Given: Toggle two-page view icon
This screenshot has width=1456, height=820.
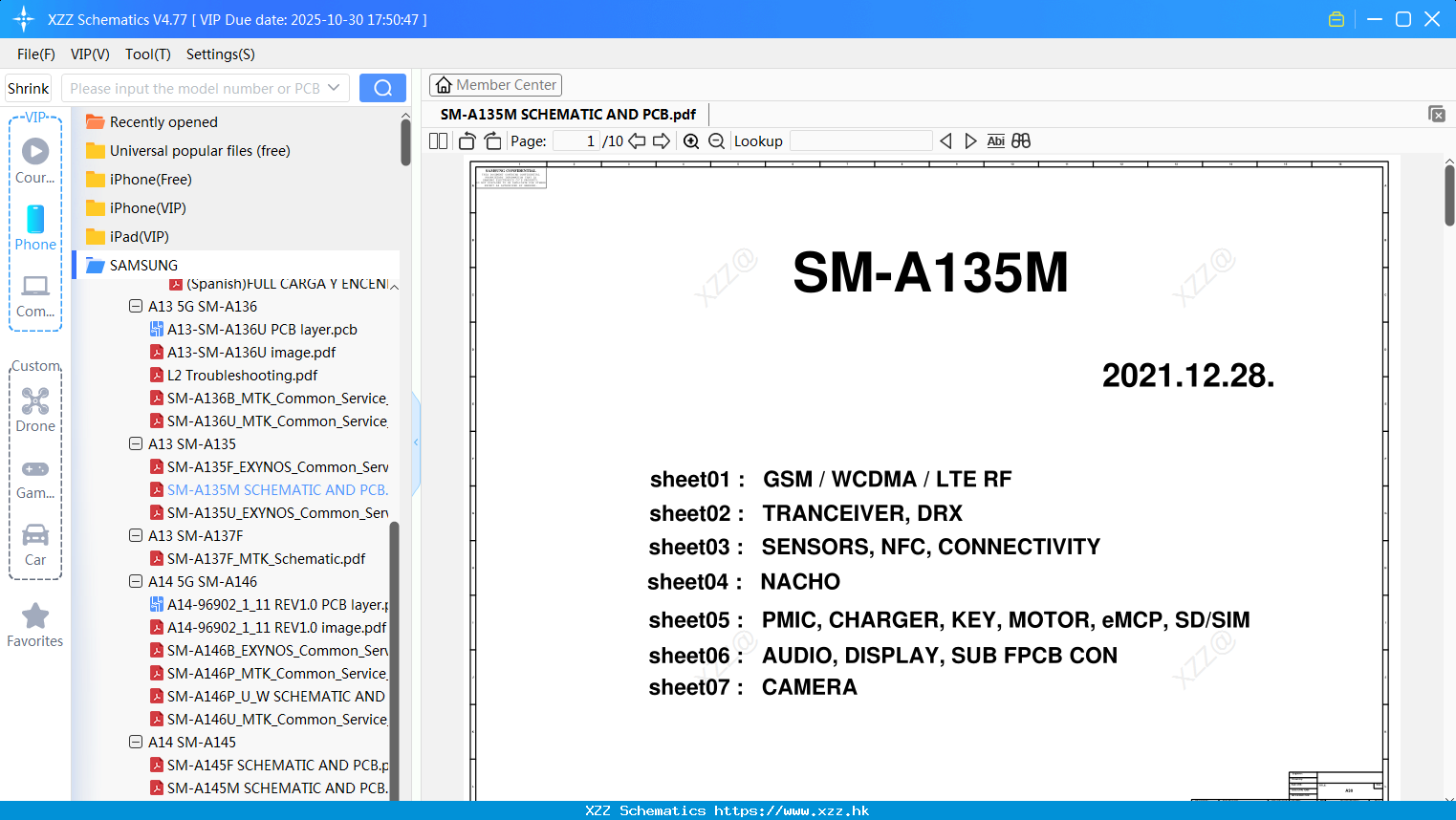Looking at the screenshot, I should 439,141.
